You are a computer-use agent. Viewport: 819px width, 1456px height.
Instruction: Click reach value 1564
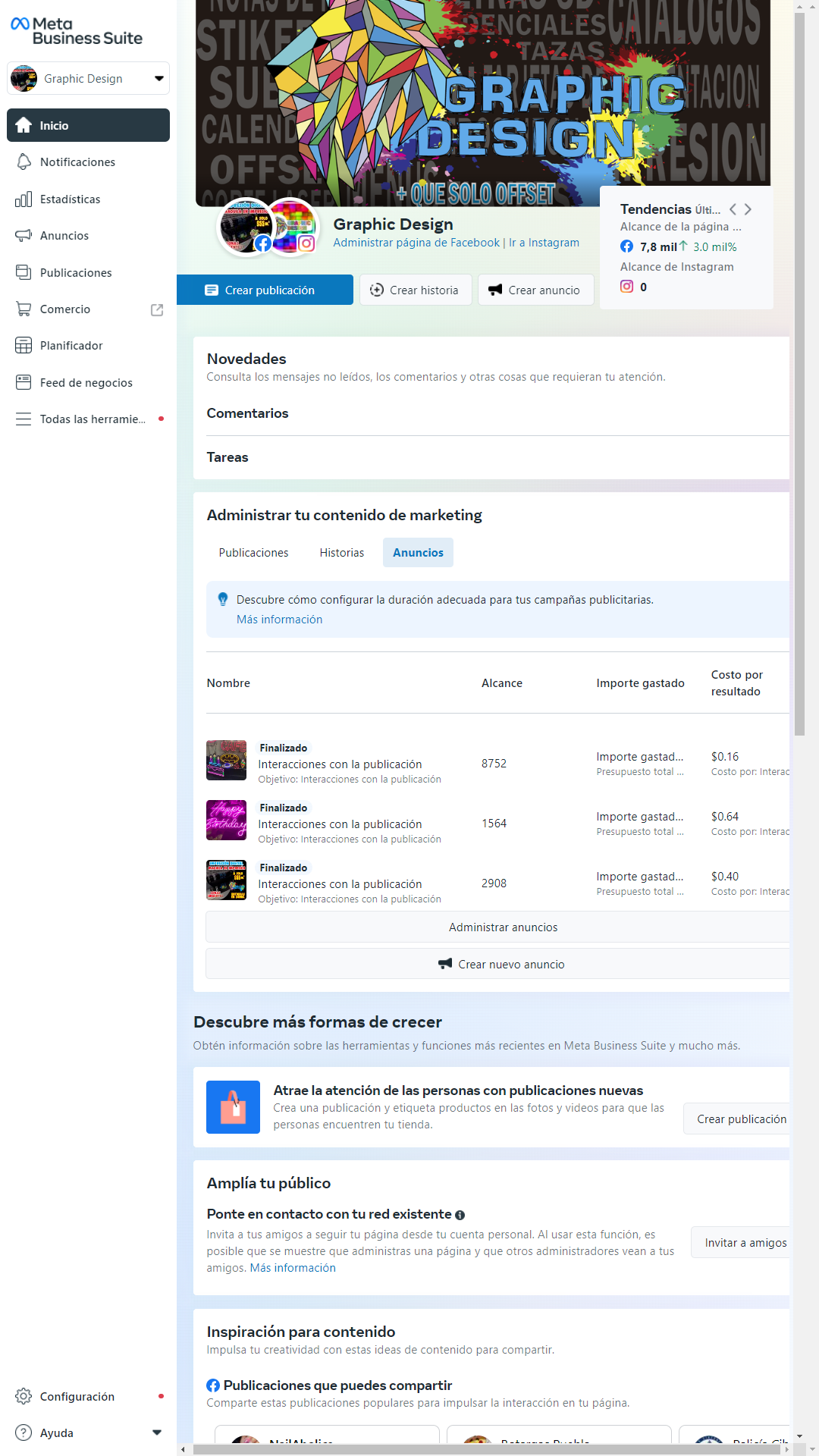(494, 824)
